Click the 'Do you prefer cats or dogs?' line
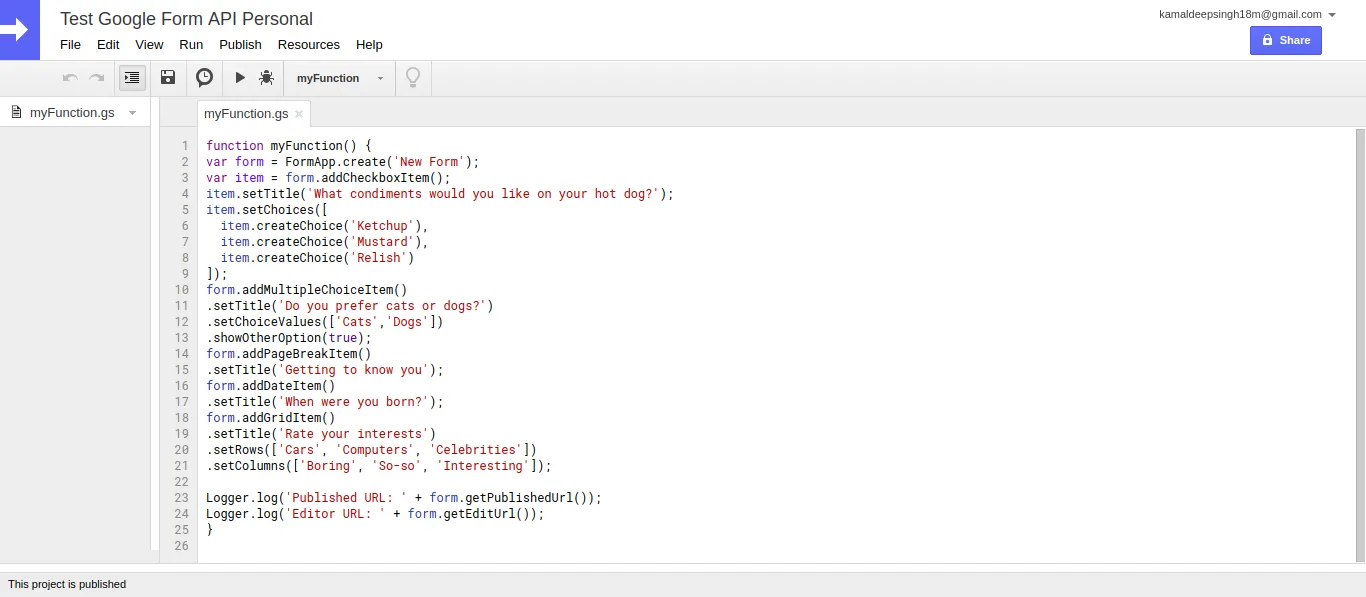 coord(350,306)
